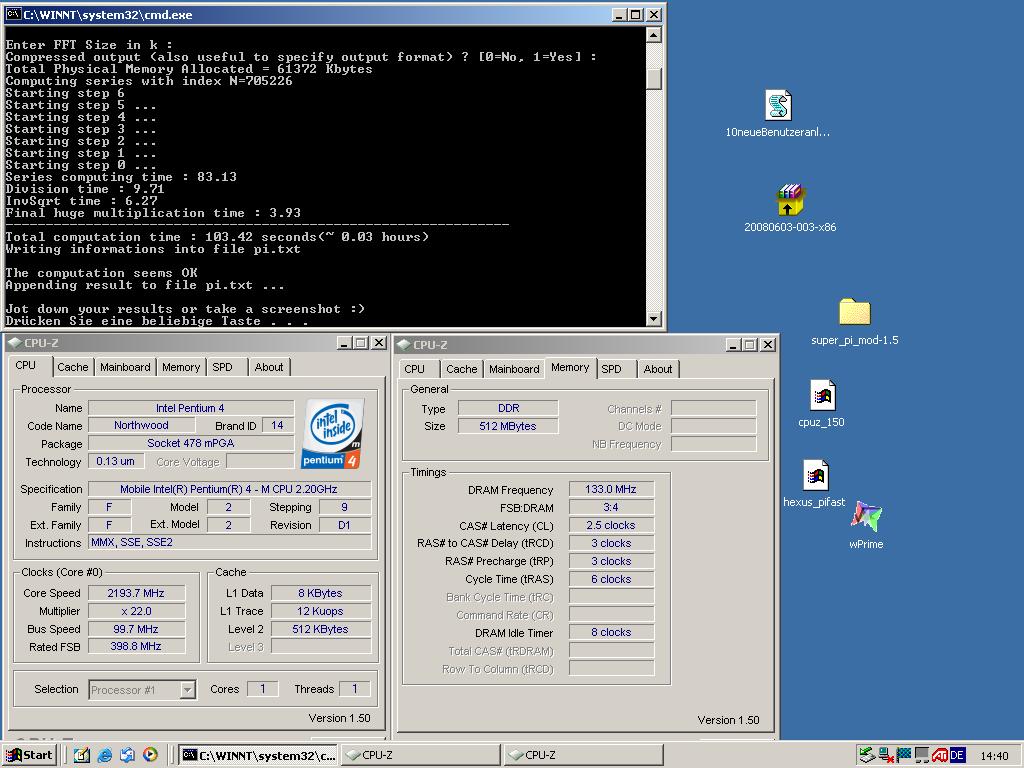Click the Northwood code name field

(141, 425)
